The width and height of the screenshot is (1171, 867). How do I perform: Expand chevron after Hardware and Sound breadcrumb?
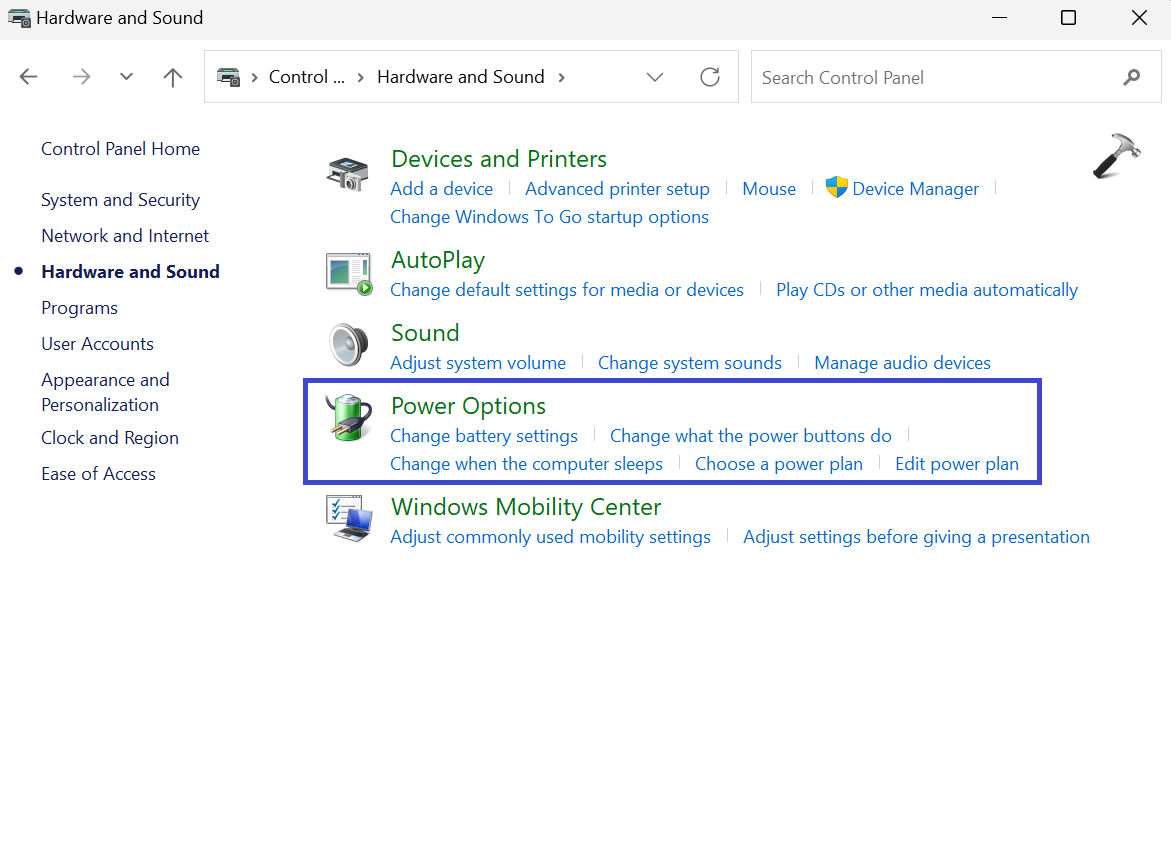(562, 77)
